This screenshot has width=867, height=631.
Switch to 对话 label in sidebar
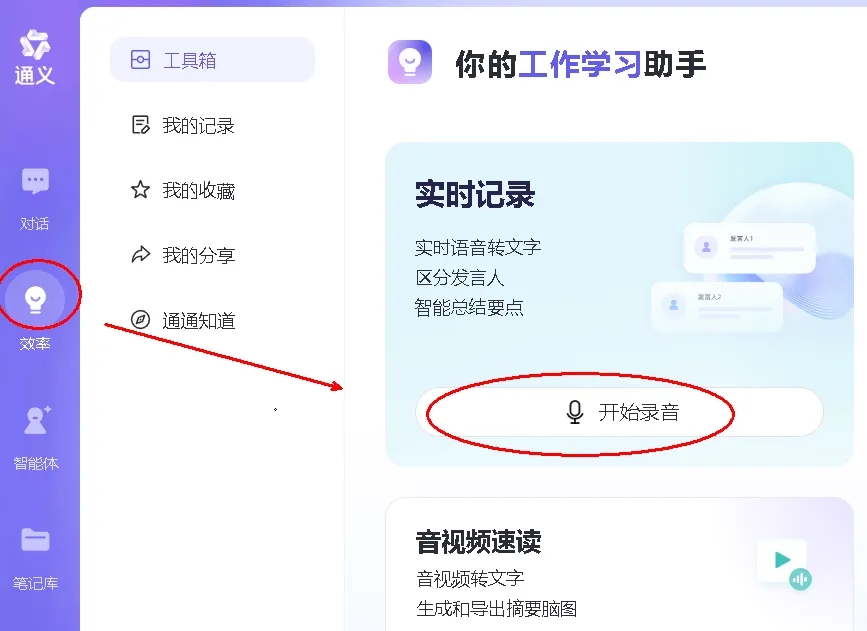pos(35,224)
